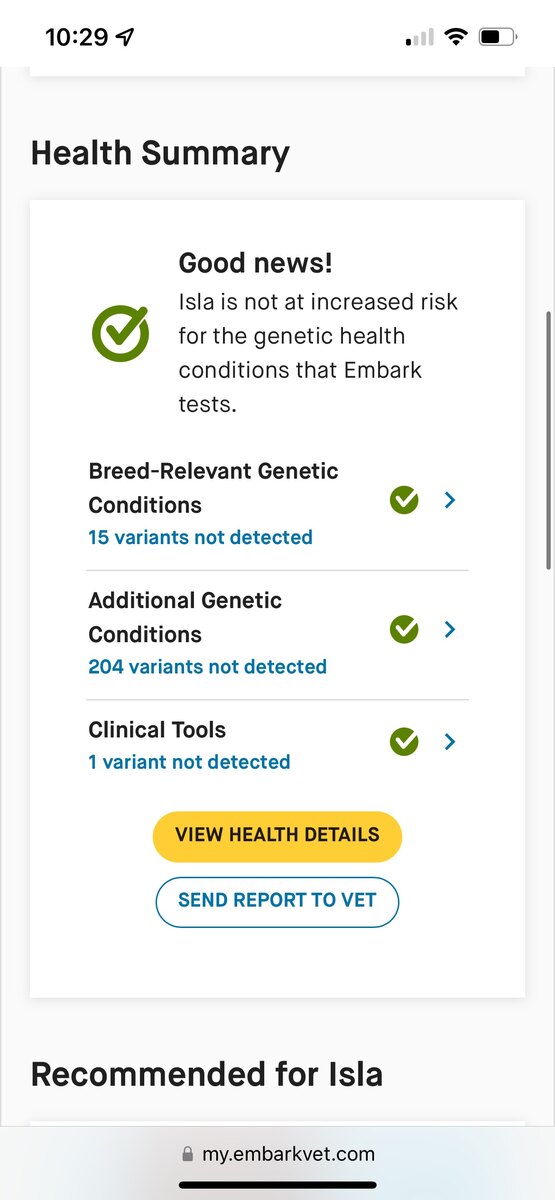Viewport: 555px width, 1200px height.
Task: Expand the Clinical Tools row chevron
Action: pyautogui.click(x=450, y=742)
